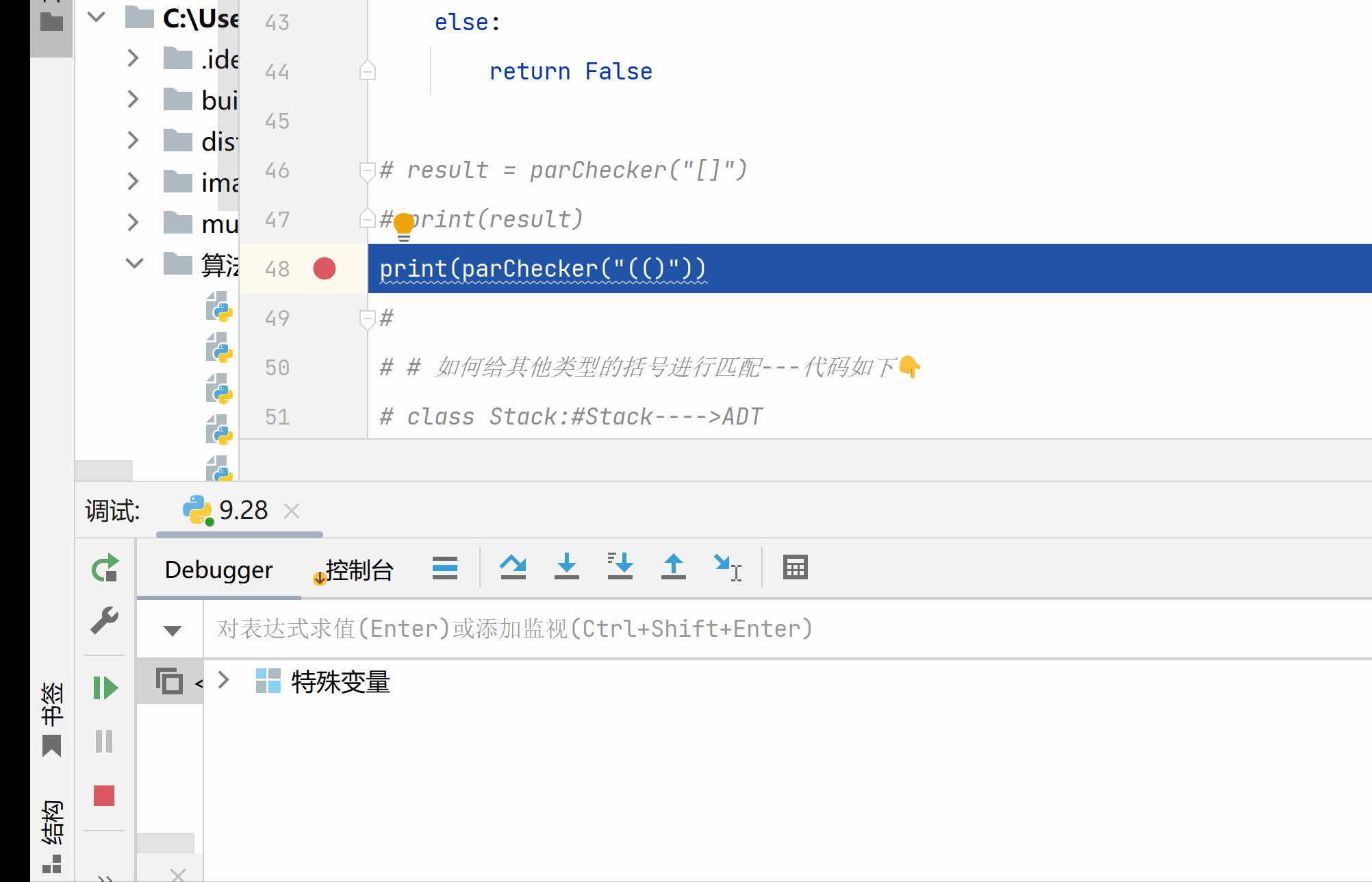The width and height of the screenshot is (1372, 882).
Task: Expand the 特殊变量 variables node
Action: pyautogui.click(x=223, y=680)
